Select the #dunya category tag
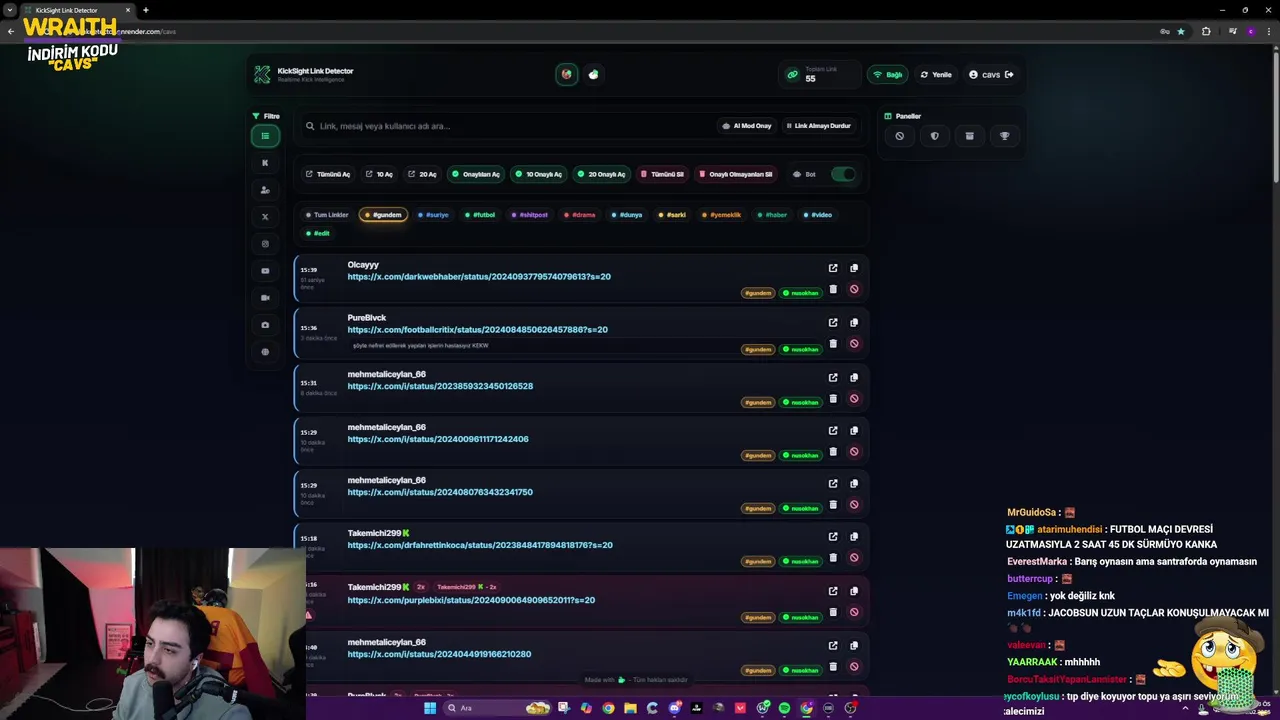Image resolution: width=1280 pixels, height=720 pixels. (627, 215)
